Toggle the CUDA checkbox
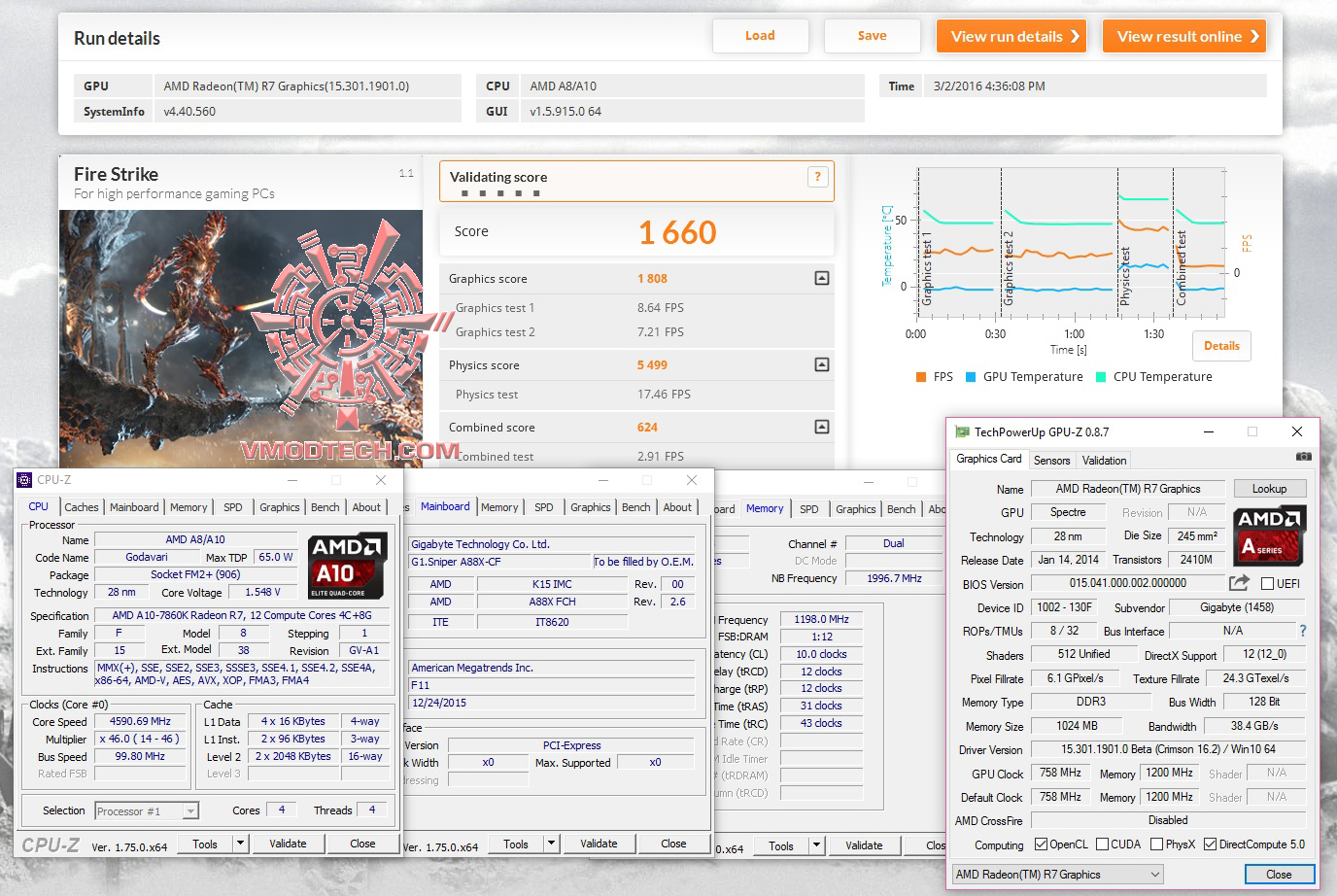 pos(1102,844)
